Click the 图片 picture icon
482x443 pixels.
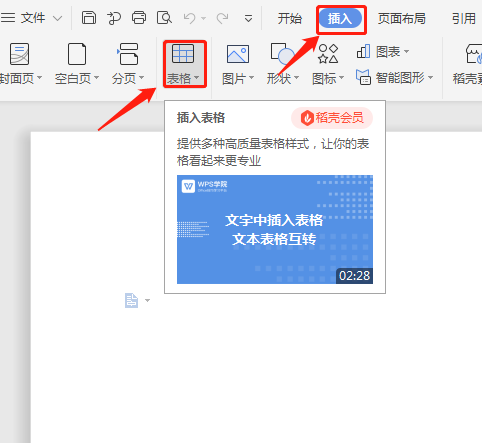[x=238, y=54]
